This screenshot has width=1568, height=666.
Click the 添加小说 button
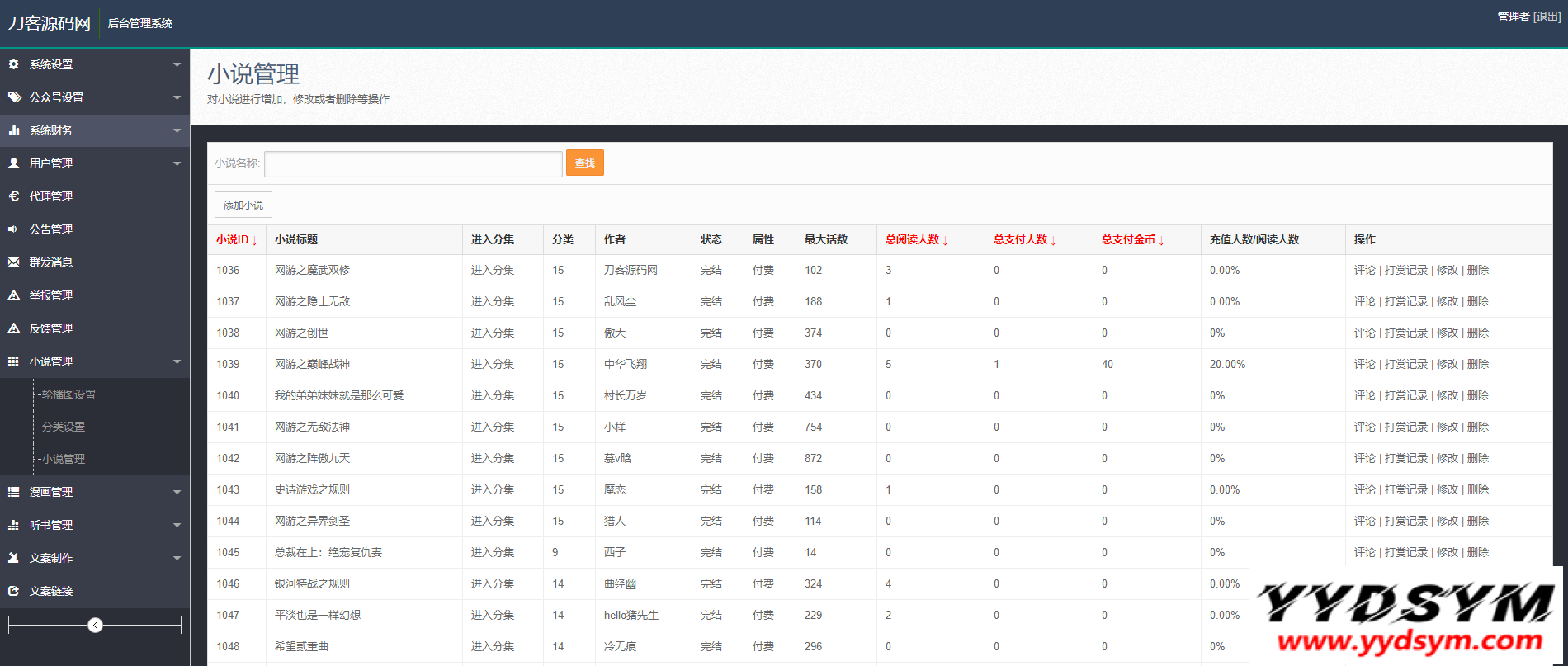(x=243, y=205)
